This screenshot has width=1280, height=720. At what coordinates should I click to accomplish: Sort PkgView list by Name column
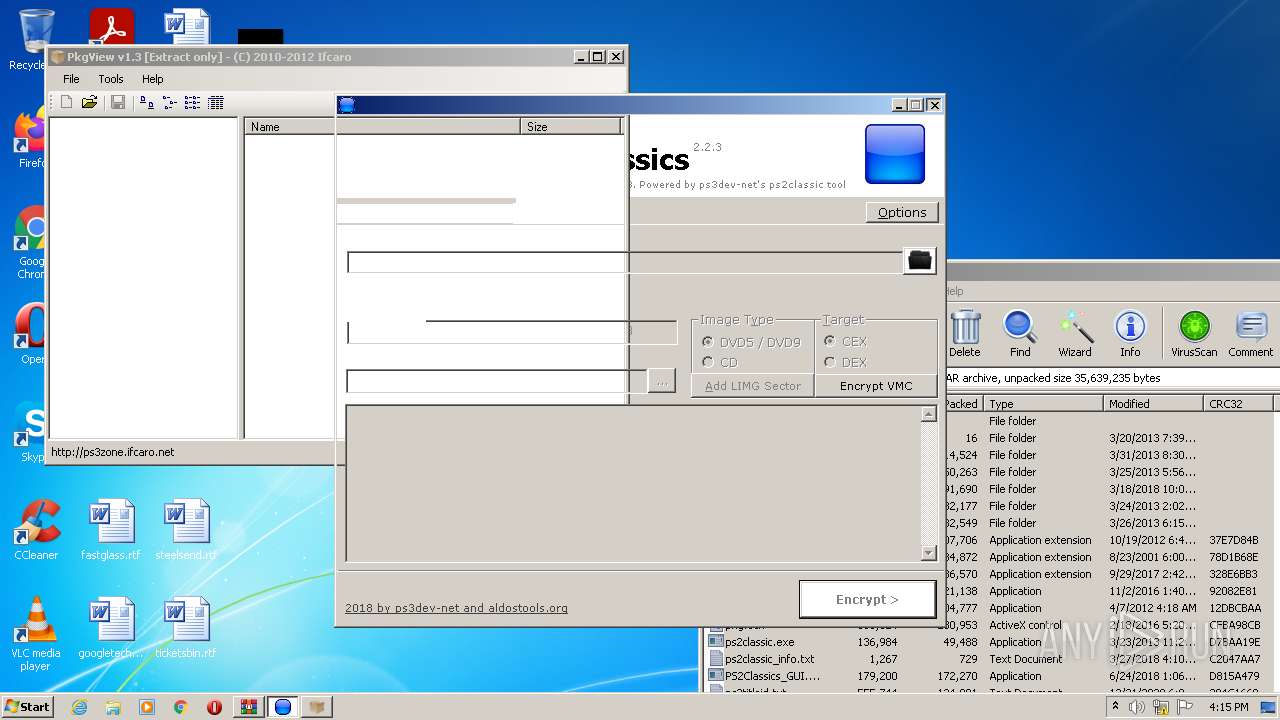382,127
